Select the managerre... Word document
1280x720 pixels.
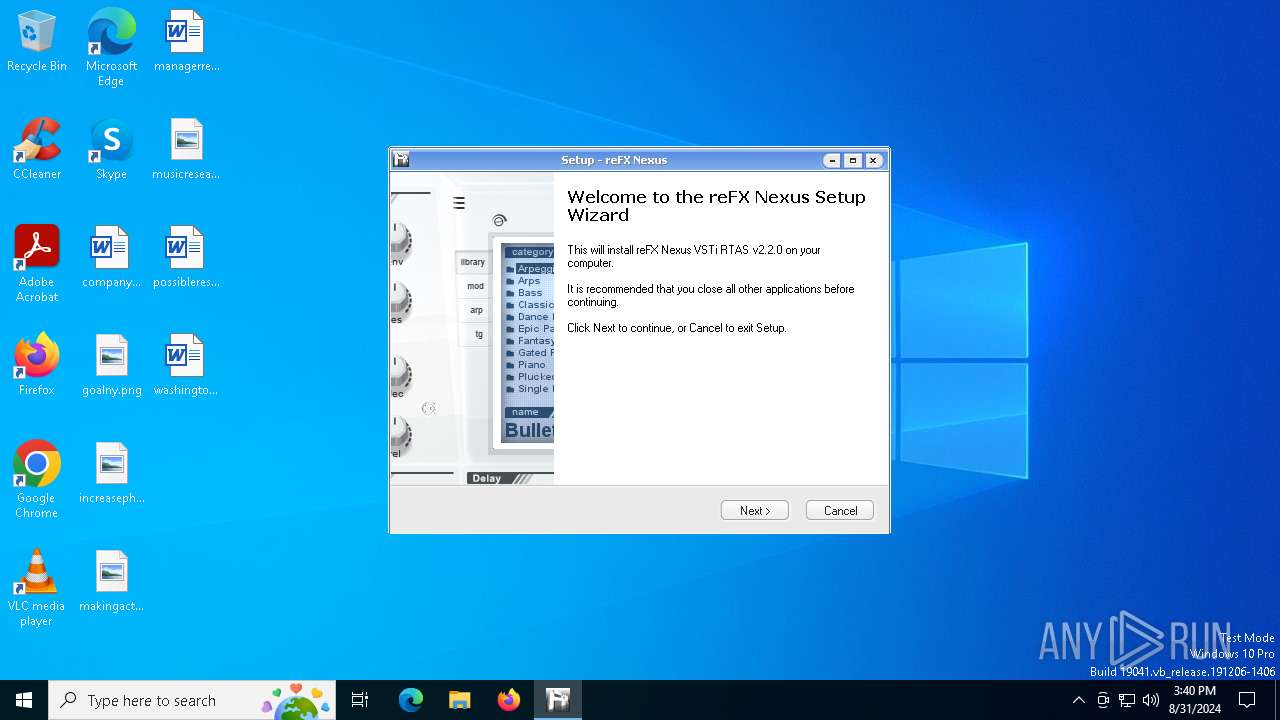(x=186, y=42)
